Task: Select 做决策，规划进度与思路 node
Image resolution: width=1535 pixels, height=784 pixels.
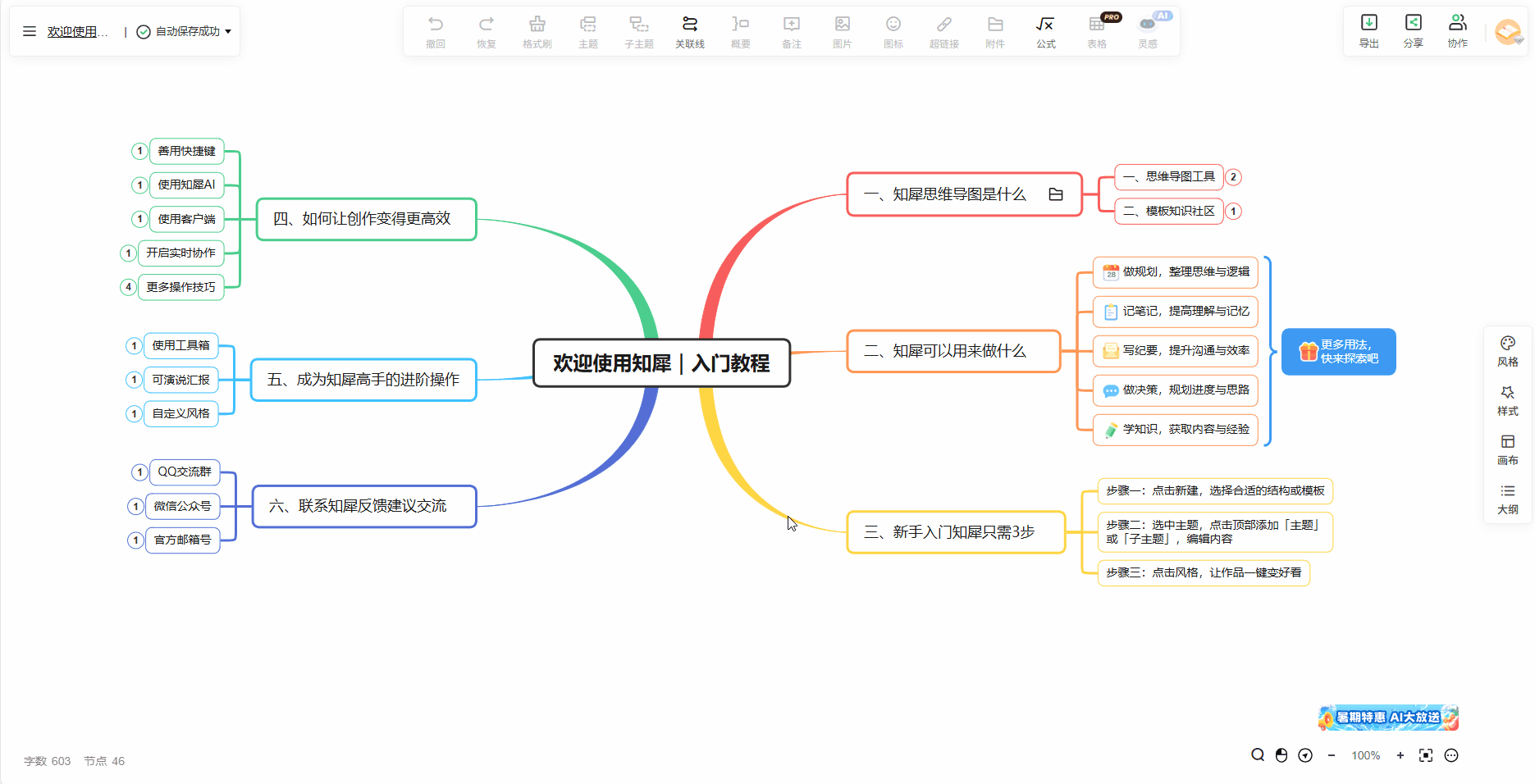Action: (1176, 390)
